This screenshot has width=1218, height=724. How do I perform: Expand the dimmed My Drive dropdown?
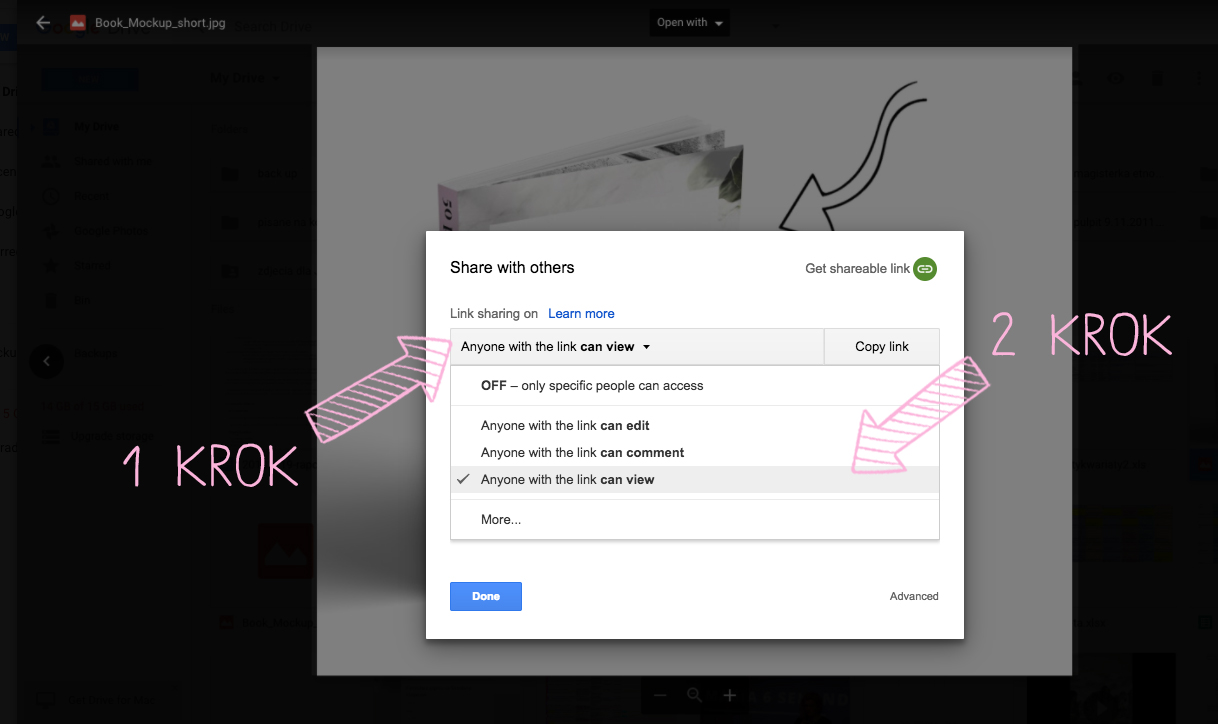pyautogui.click(x=246, y=79)
